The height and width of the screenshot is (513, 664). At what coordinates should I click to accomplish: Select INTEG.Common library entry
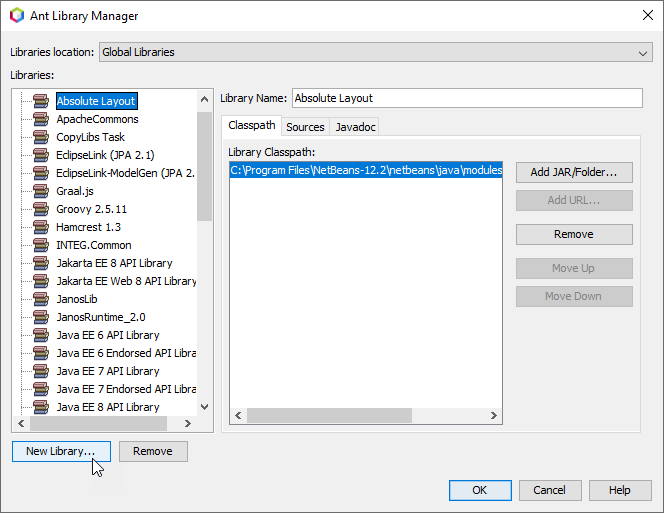pyautogui.click(x=94, y=245)
